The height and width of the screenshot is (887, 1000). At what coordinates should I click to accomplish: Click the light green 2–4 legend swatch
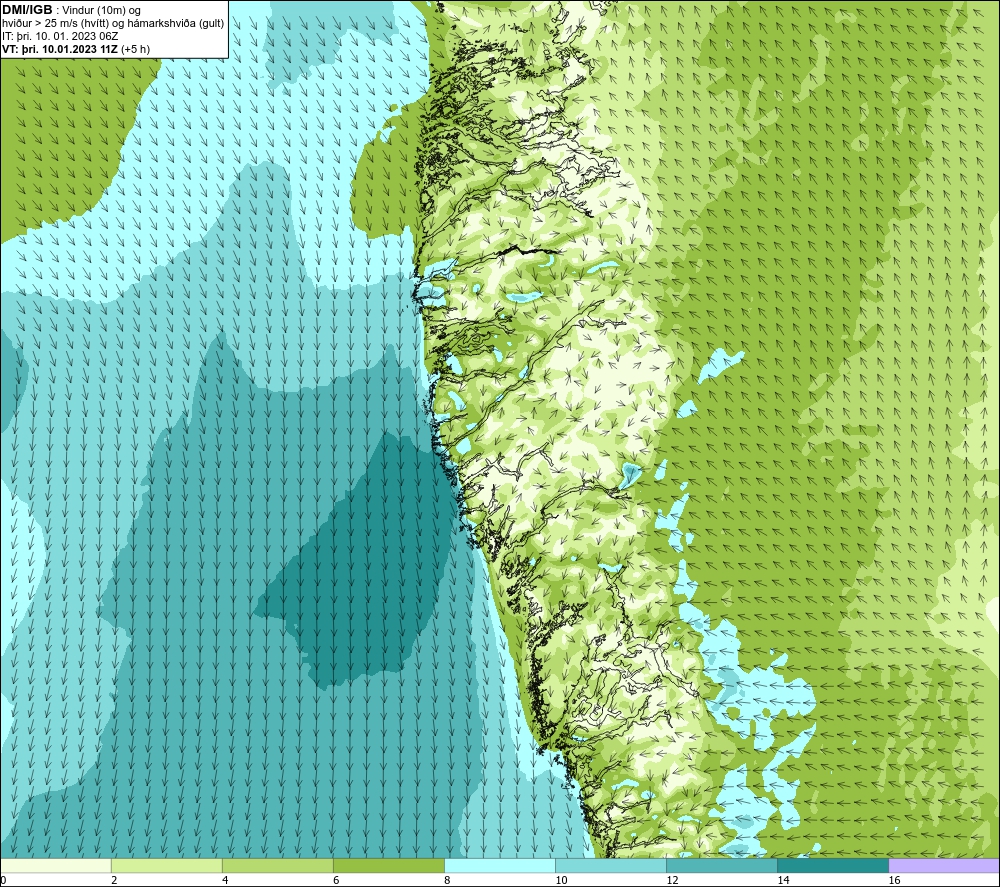click(x=166, y=865)
